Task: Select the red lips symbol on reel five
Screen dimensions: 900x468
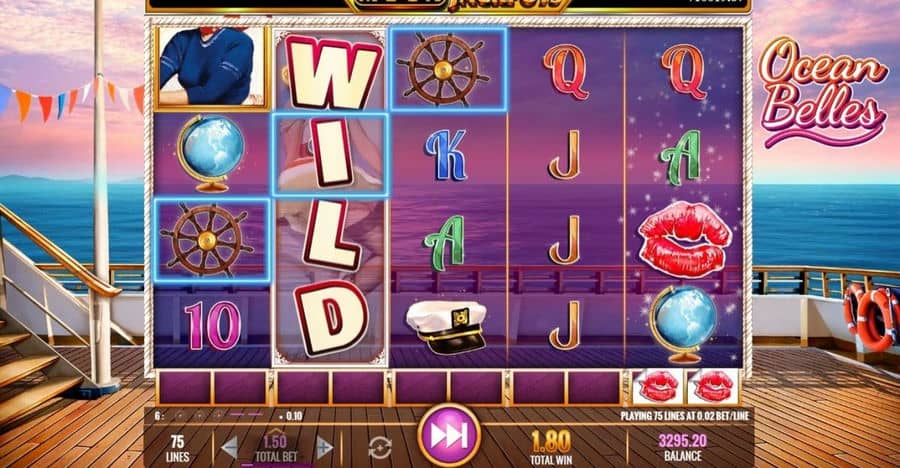Action: pyautogui.click(x=684, y=239)
